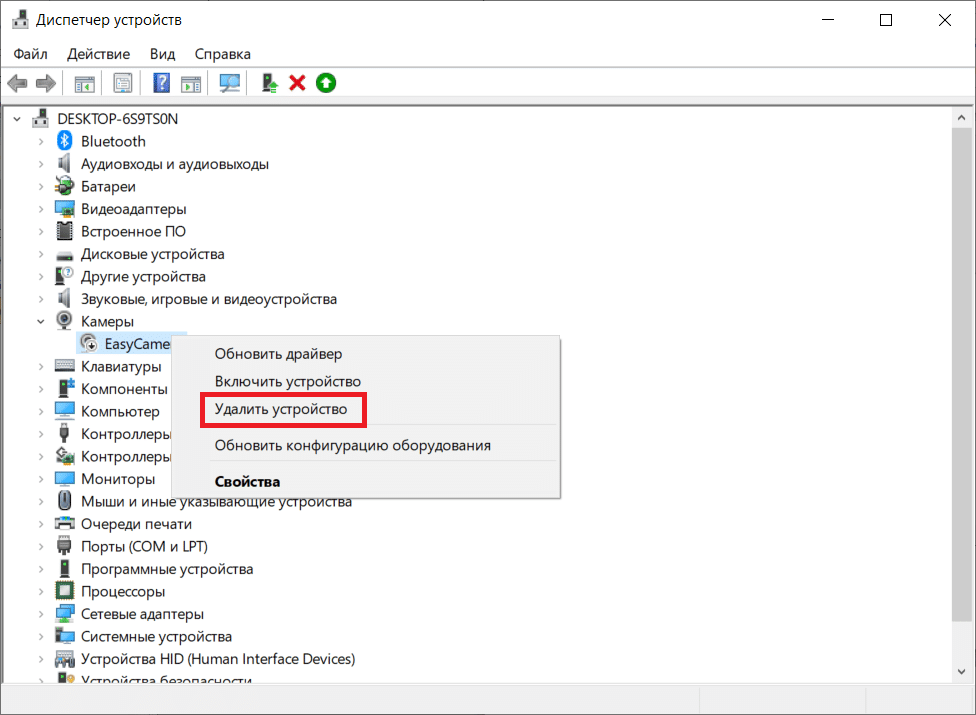Choose Удалить устройство in context menu
This screenshot has height=715, width=976.
(281, 409)
